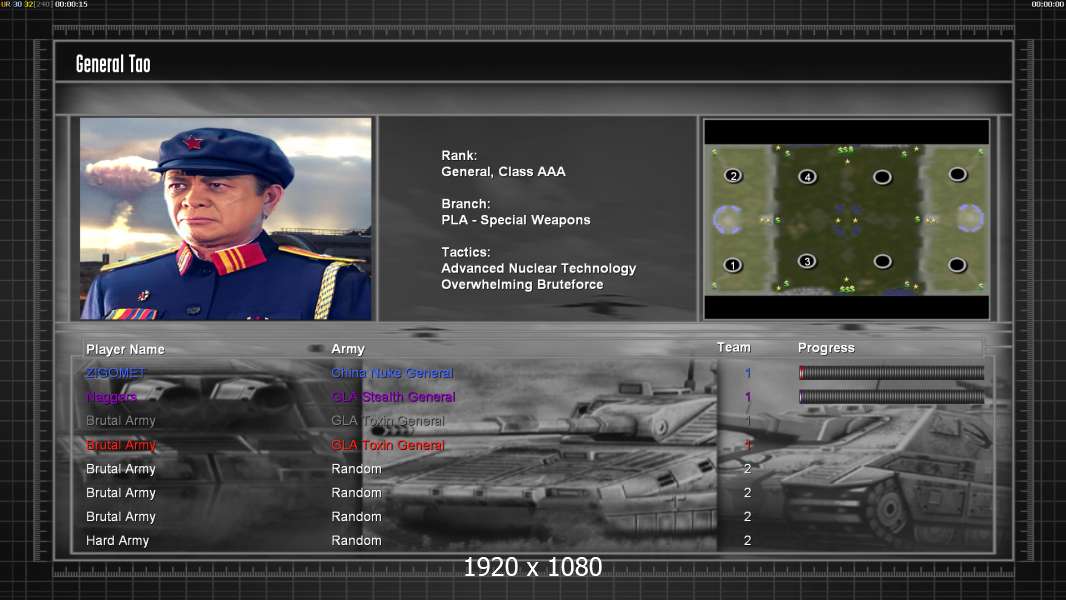
Task: Click the $$$ supply marker at the minimap's top
Action: 846,149
